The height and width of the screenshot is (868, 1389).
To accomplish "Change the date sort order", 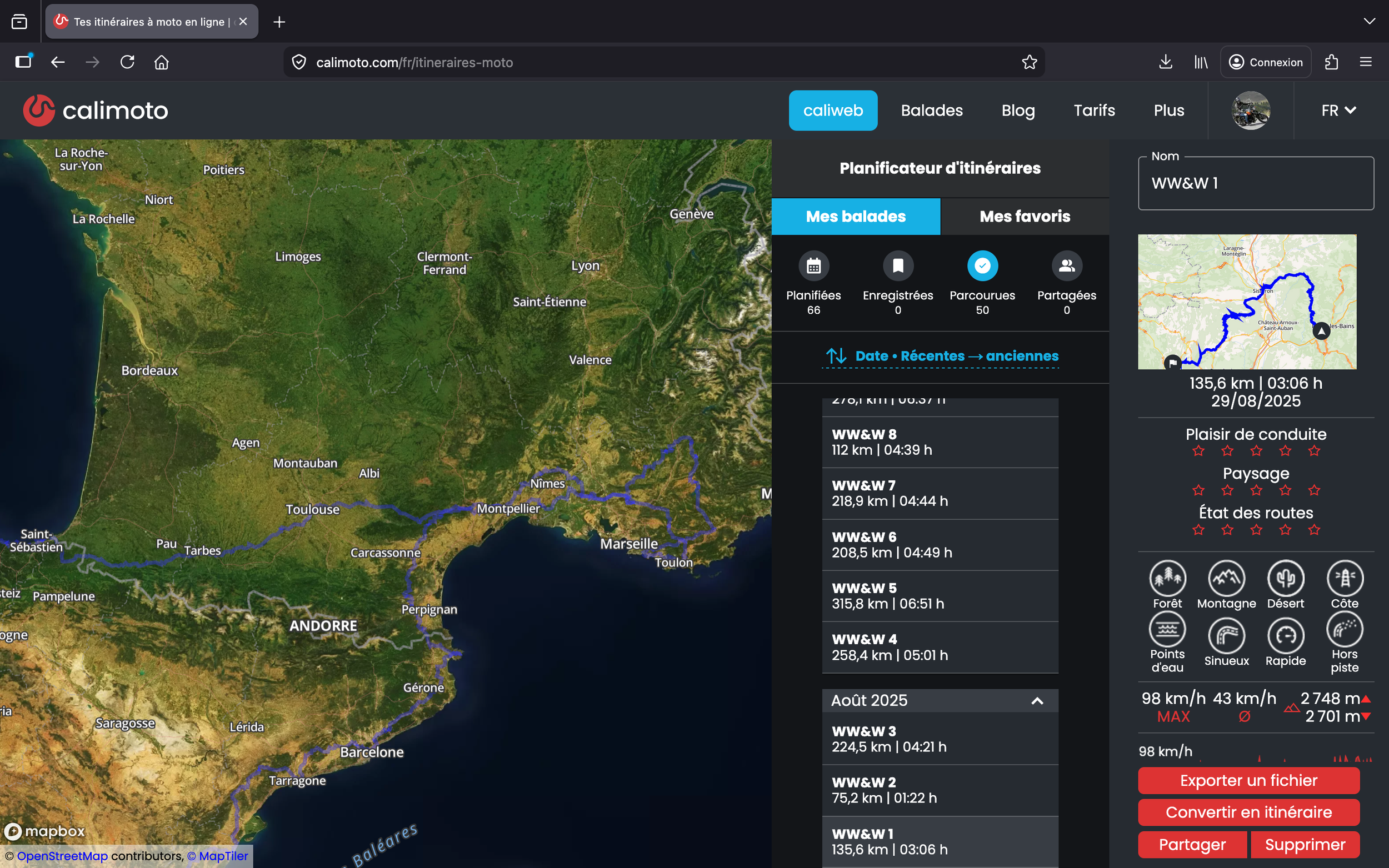I will (941, 356).
